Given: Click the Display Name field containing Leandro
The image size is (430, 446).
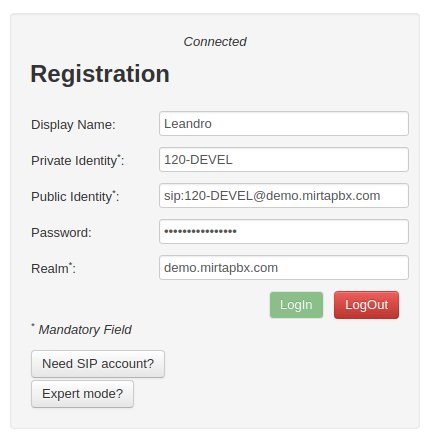Looking at the screenshot, I should [x=284, y=124].
